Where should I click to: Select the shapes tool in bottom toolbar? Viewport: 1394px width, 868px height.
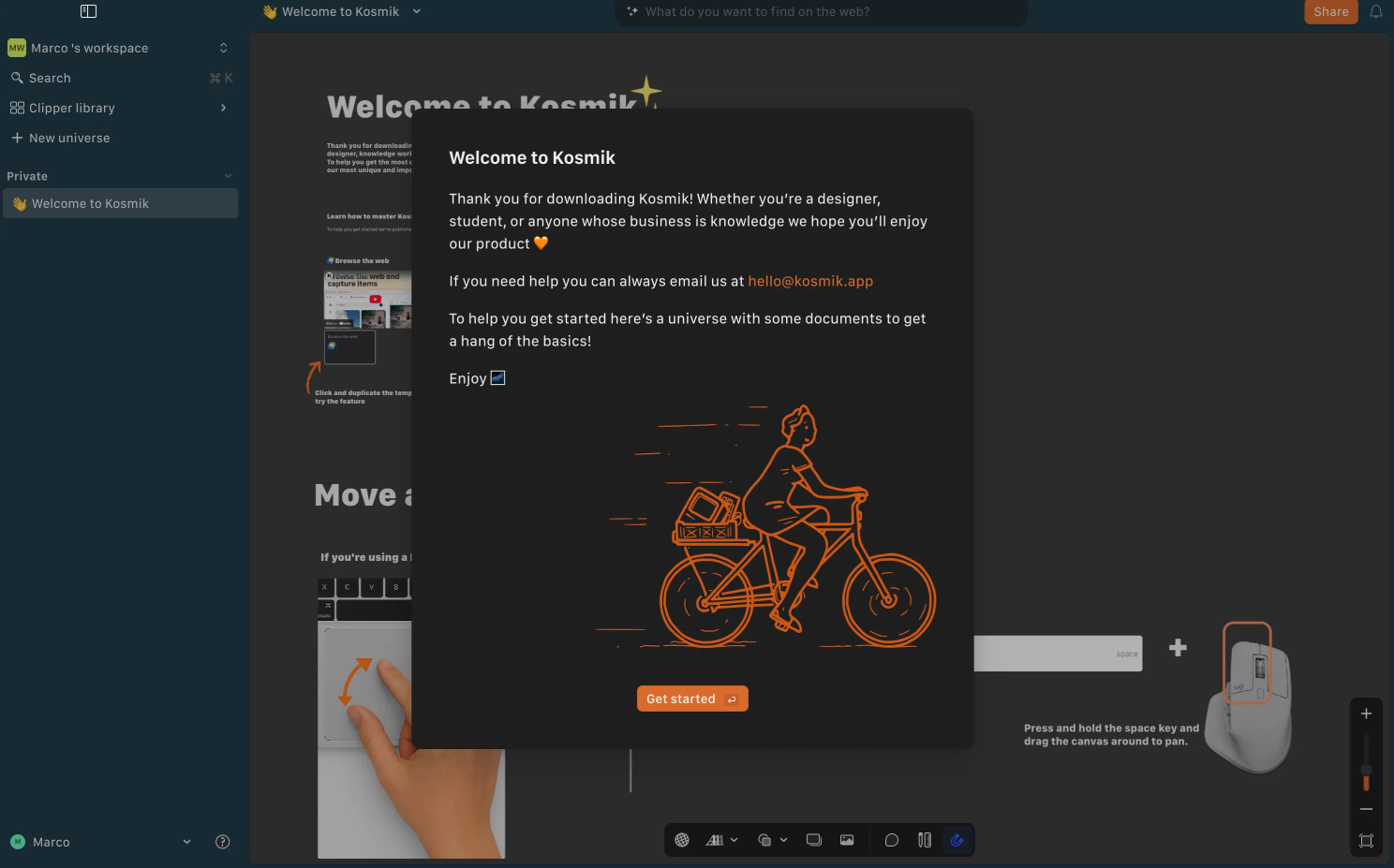click(764, 840)
